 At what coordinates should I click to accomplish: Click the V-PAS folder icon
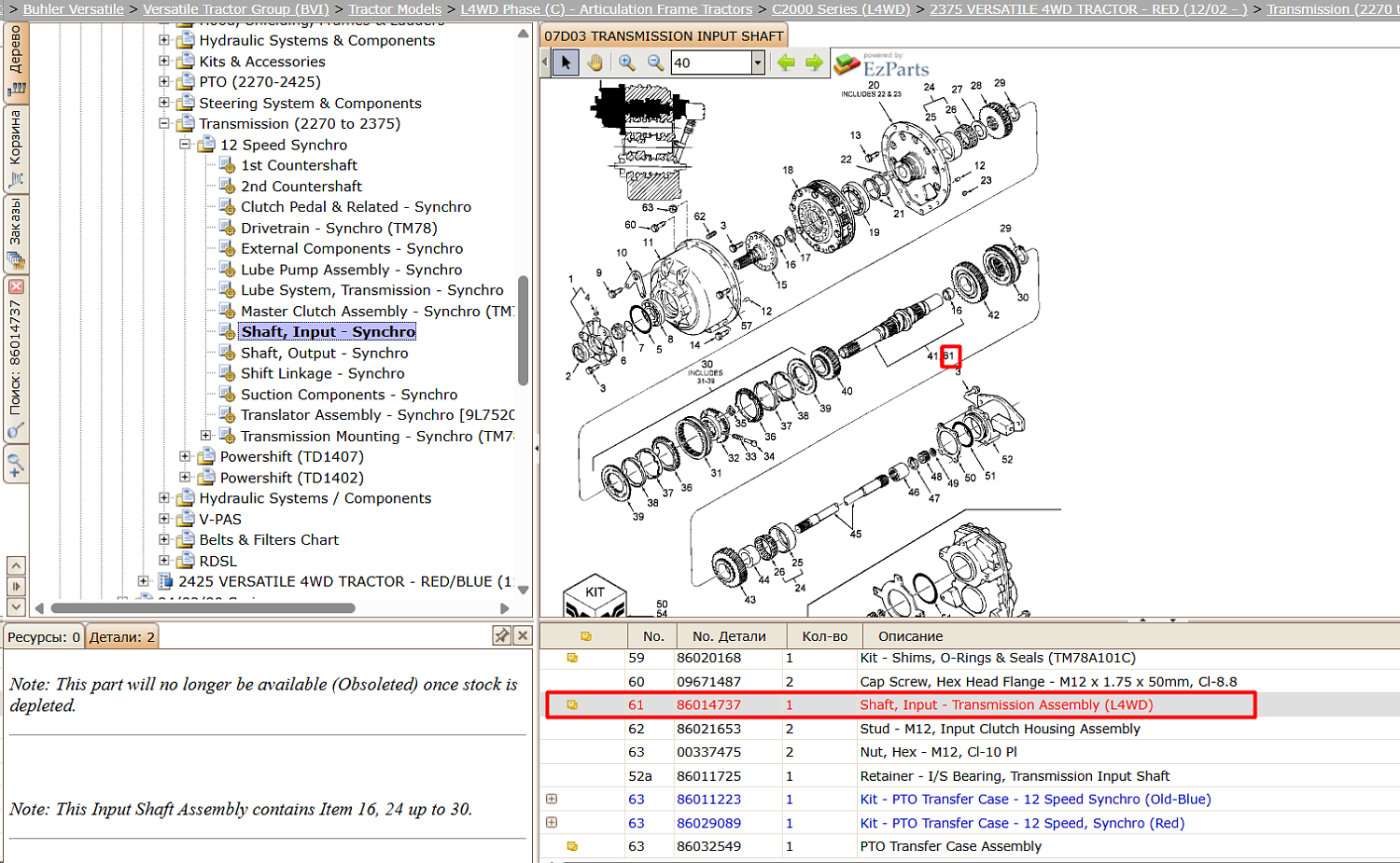pyautogui.click(x=186, y=519)
